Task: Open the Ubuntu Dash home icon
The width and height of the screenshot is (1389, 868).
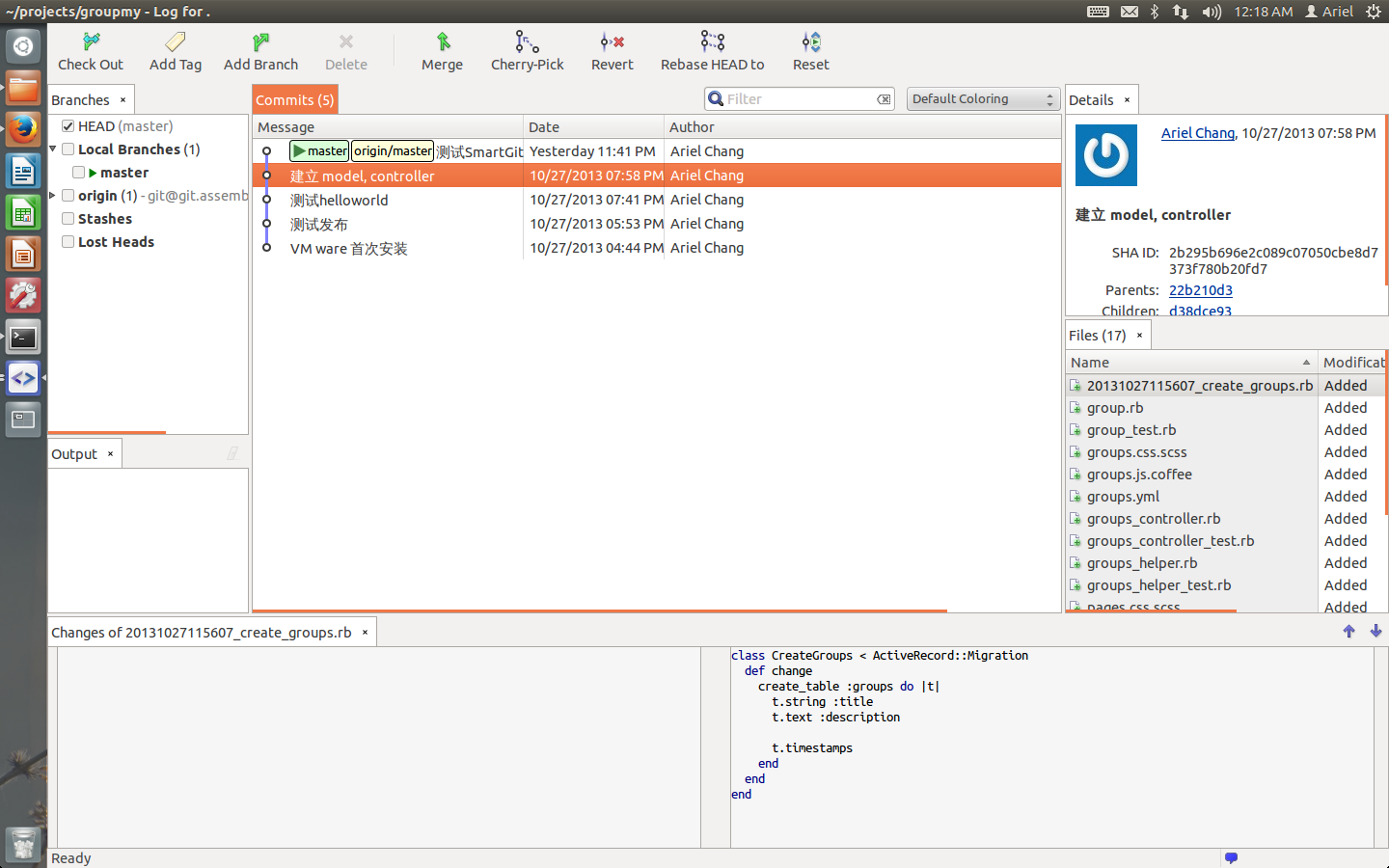Action: [23, 45]
